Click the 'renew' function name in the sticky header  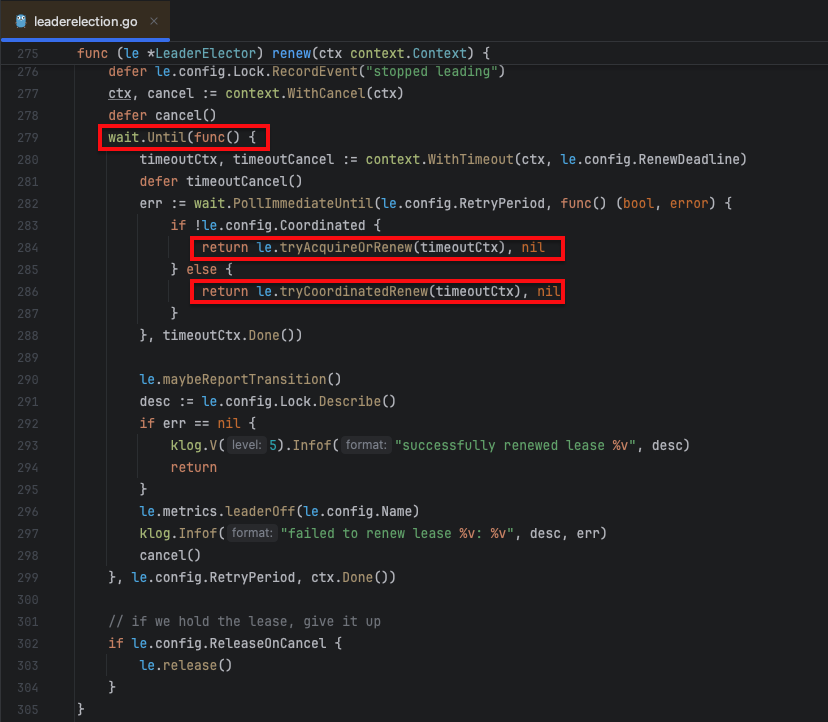(291, 53)
